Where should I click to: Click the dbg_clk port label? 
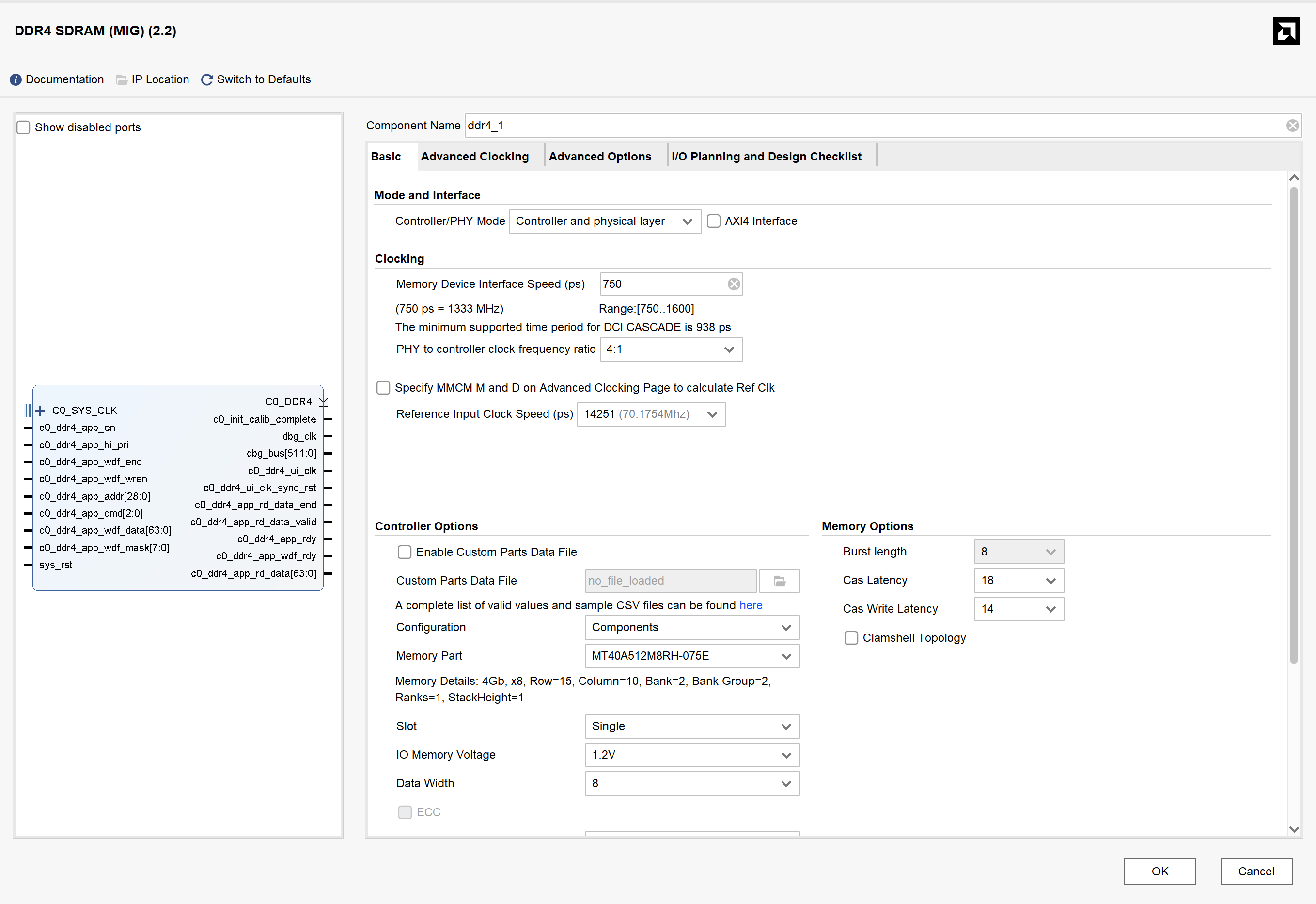click(x=299, y=436)
